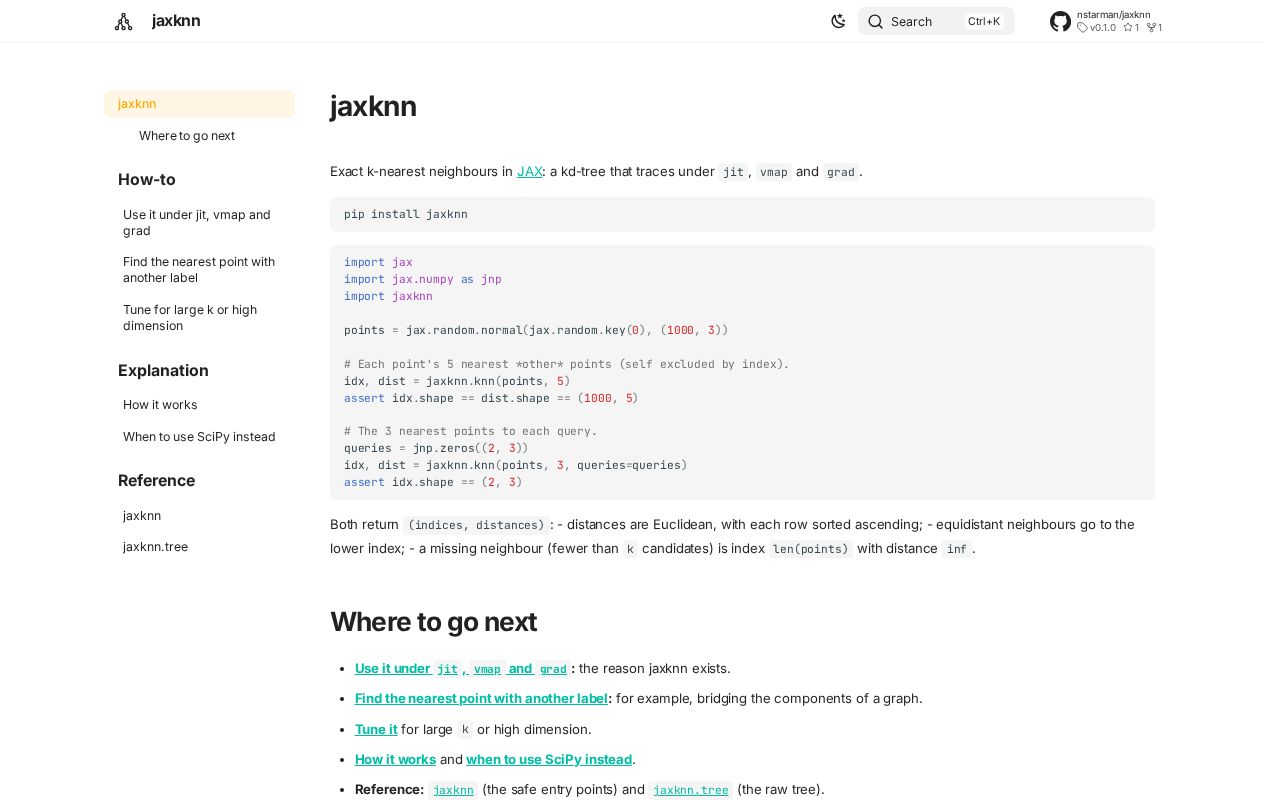Open the jaxknn.tree reference link in bullet list

point(690,790)
